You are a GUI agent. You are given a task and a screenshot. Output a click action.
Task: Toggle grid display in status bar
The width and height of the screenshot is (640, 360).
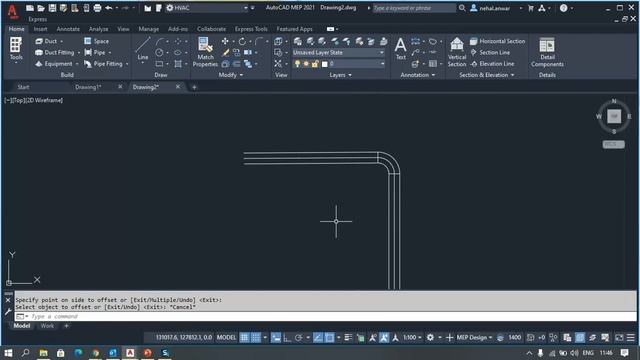244,338
